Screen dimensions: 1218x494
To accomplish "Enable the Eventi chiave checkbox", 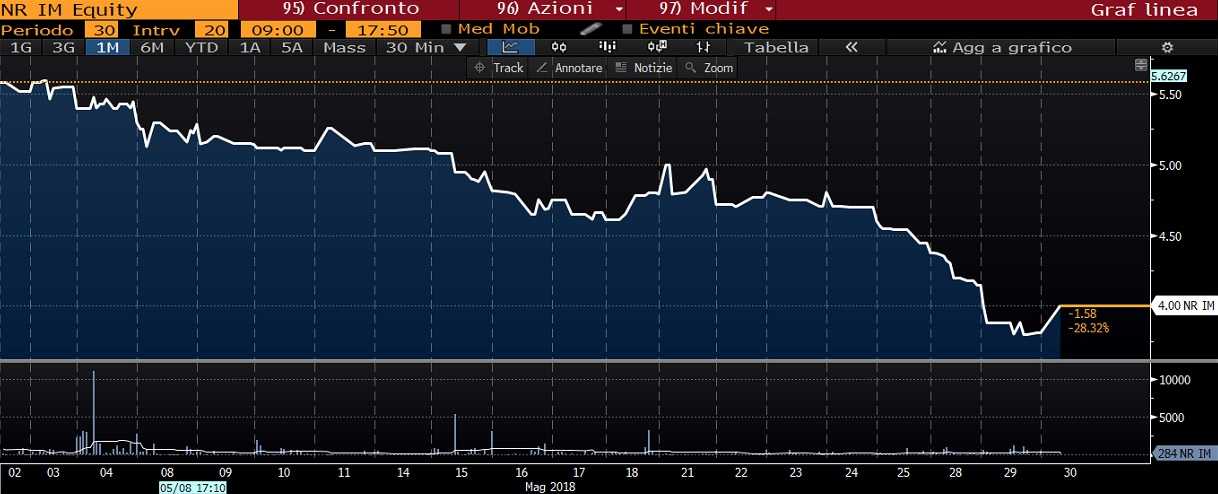I will [627, 29].
